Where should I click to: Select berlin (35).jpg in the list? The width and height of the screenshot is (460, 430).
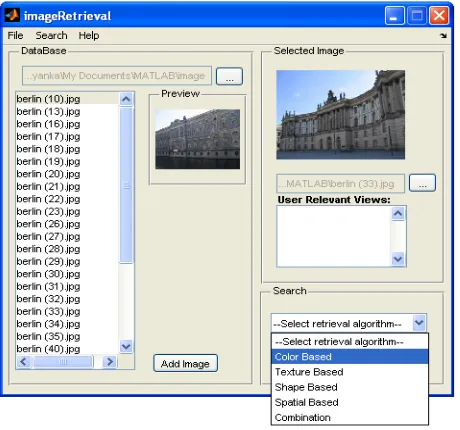tap(67, 336)
